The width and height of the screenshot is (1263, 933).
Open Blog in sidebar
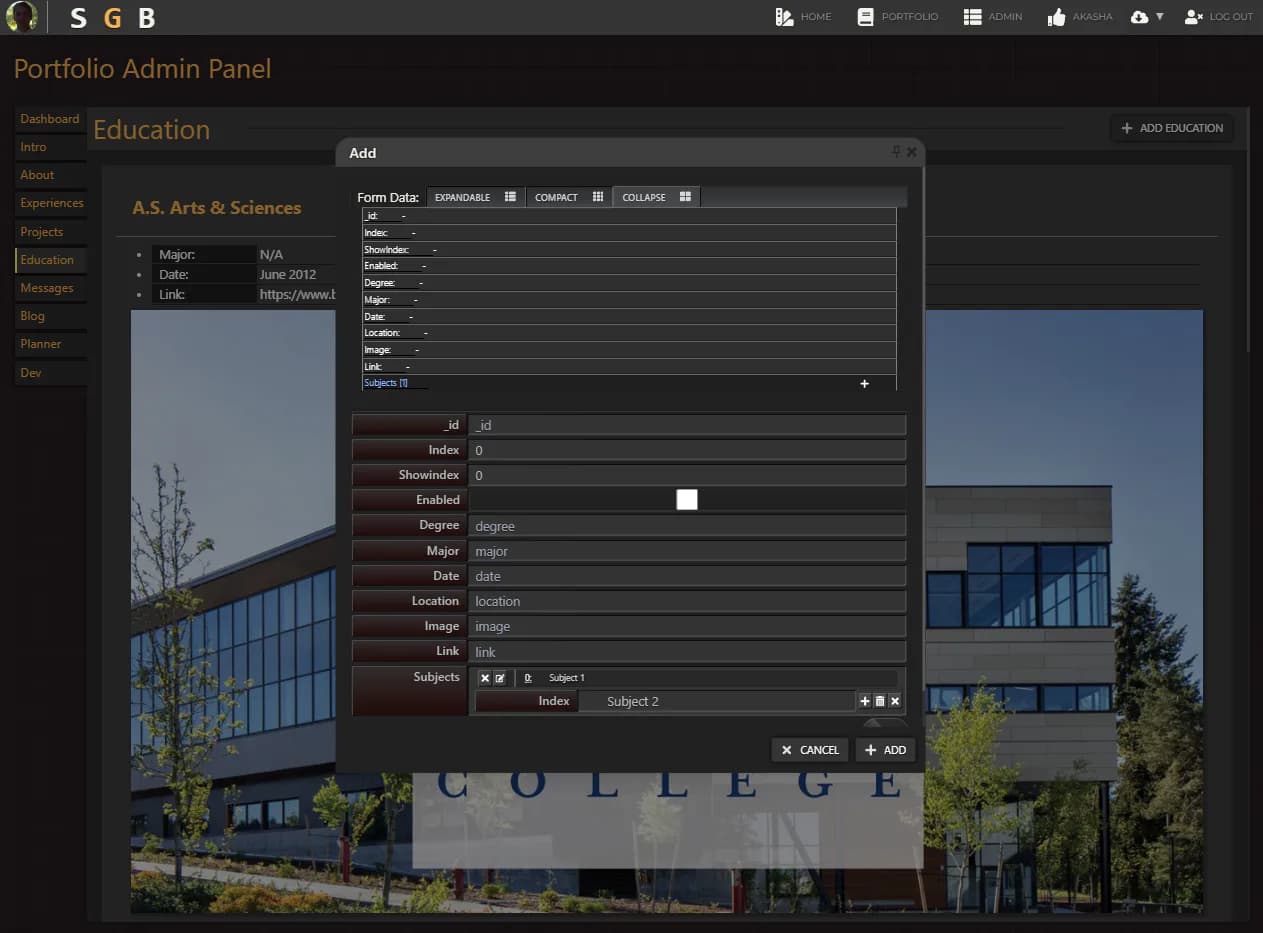pyautogui.click(x=49, y=316)
